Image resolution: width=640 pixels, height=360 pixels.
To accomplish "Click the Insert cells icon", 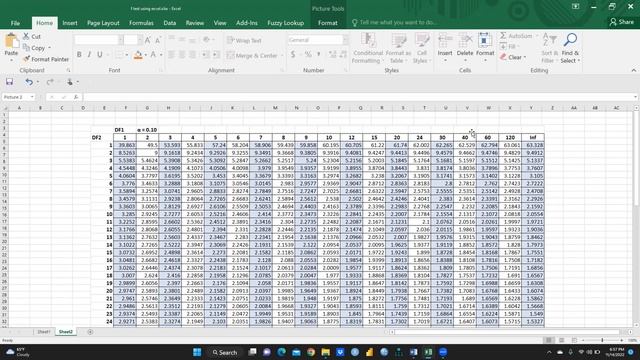I will pos(445,41).
